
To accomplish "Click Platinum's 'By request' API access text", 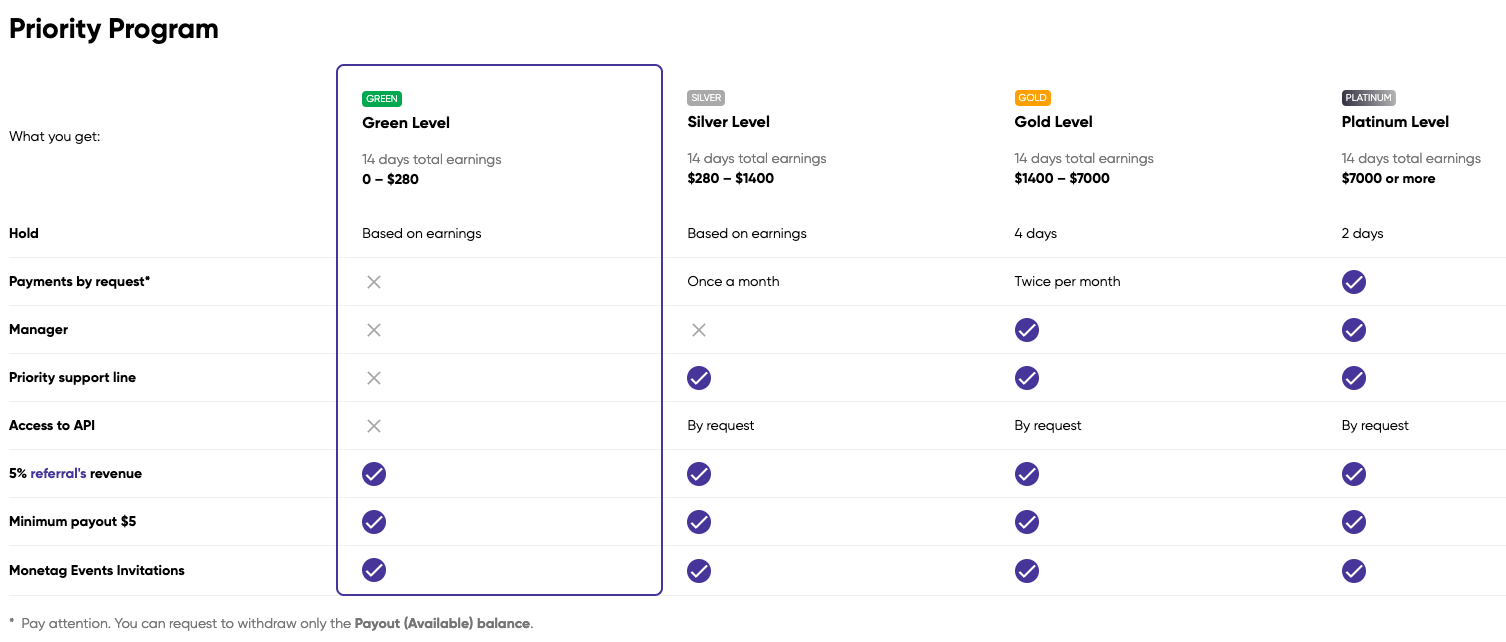I will [1374, 426].
